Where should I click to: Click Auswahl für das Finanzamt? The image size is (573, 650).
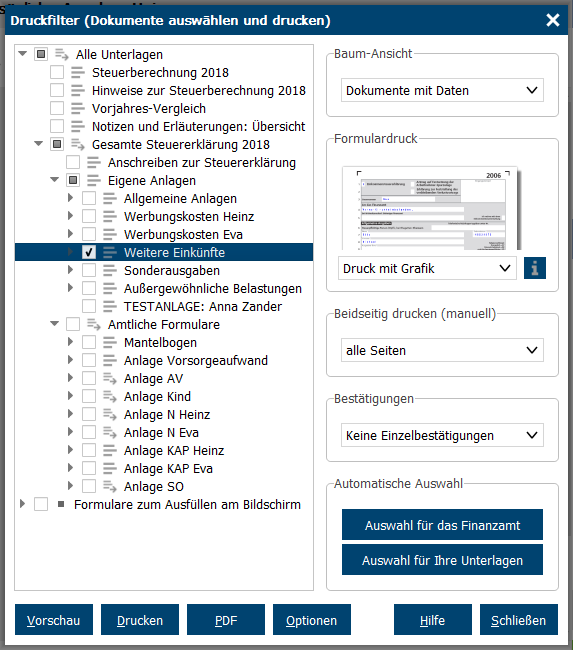[x=442, y=525]
